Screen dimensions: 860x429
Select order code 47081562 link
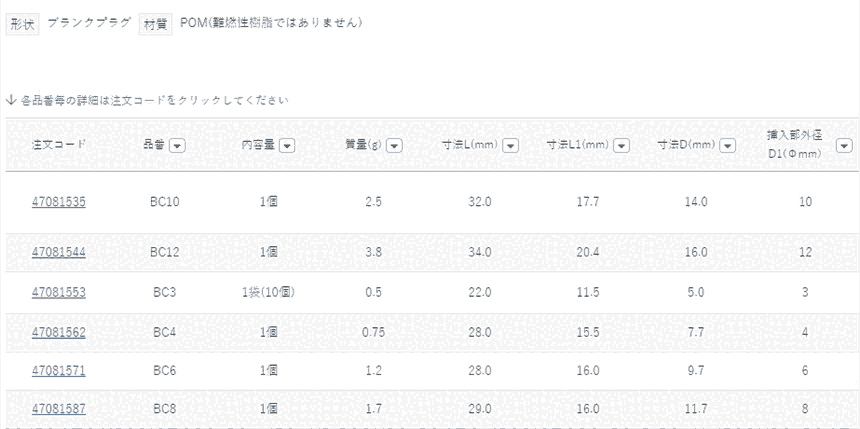click(59, 332)
